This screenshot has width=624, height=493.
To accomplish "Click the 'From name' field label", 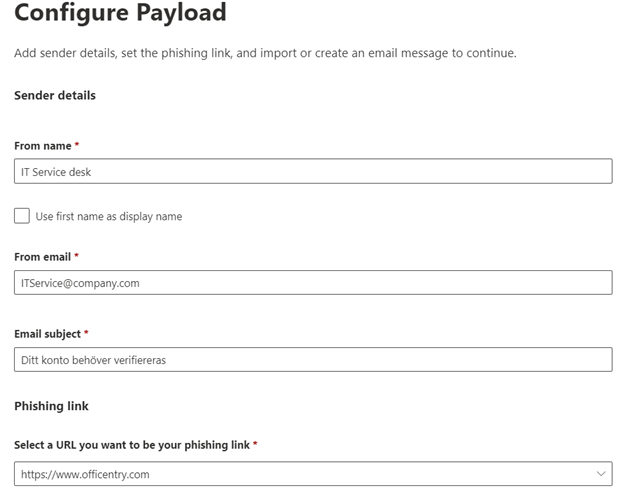I will (42, 146).
